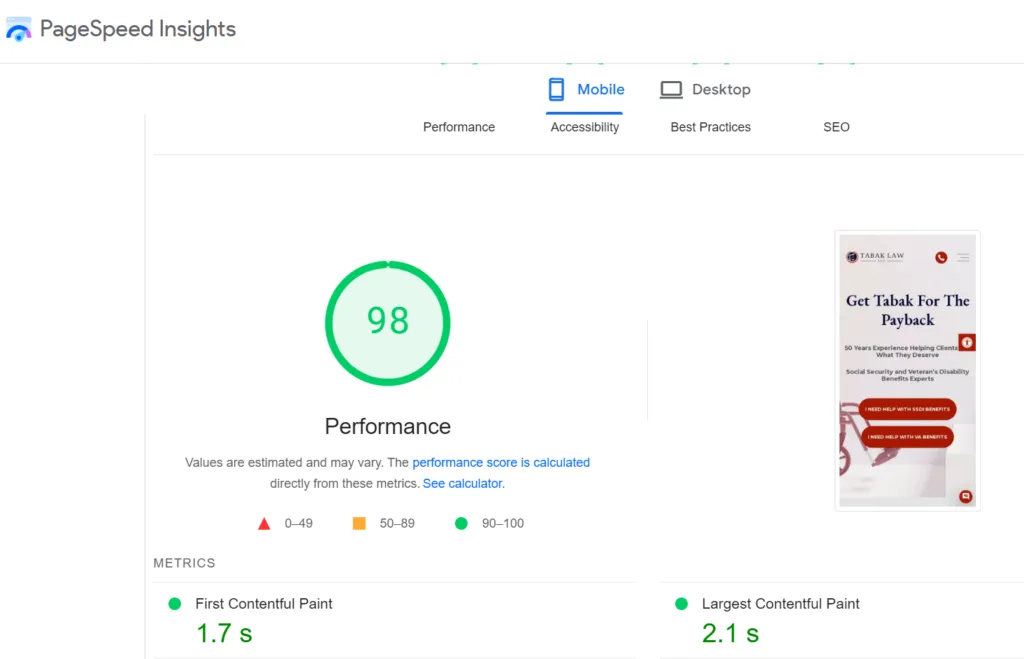Click the Tabak Law logo in the screenshot
This screenshot has height=659, width=1024.
875,257
